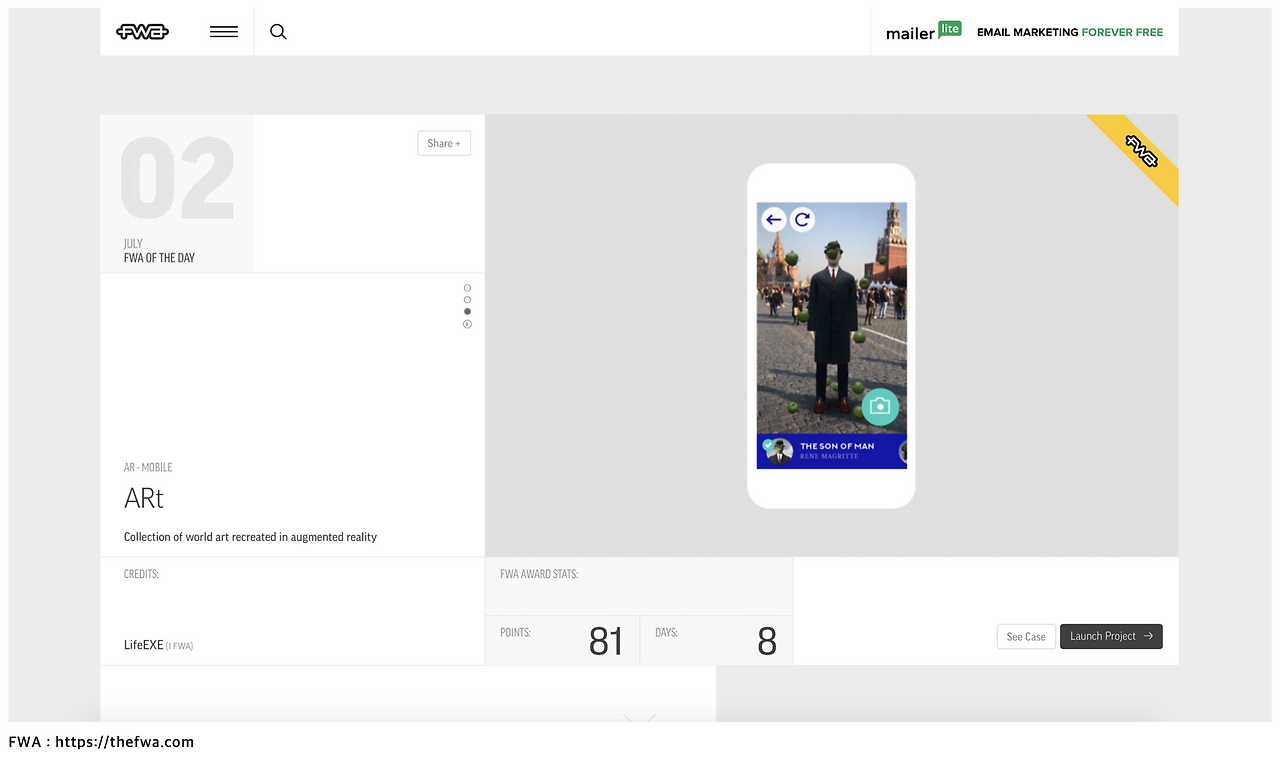Image resolution: width=1280 pixels, height=760 pixels.
Task: Open the AR - MOBILE category label
Action: pyautogui.click(x=148, y=467)
